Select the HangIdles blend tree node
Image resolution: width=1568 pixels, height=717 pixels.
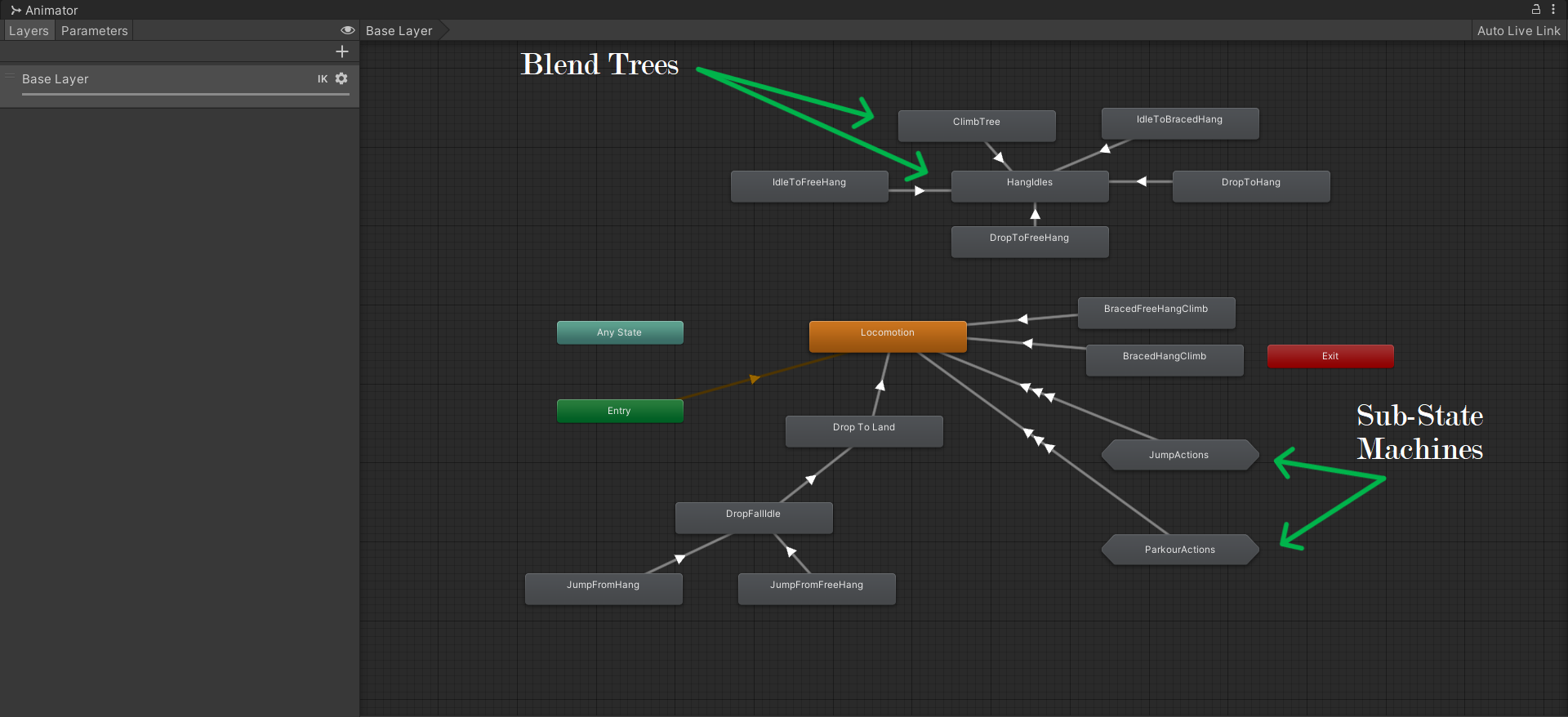click(x=1029, y=185)
